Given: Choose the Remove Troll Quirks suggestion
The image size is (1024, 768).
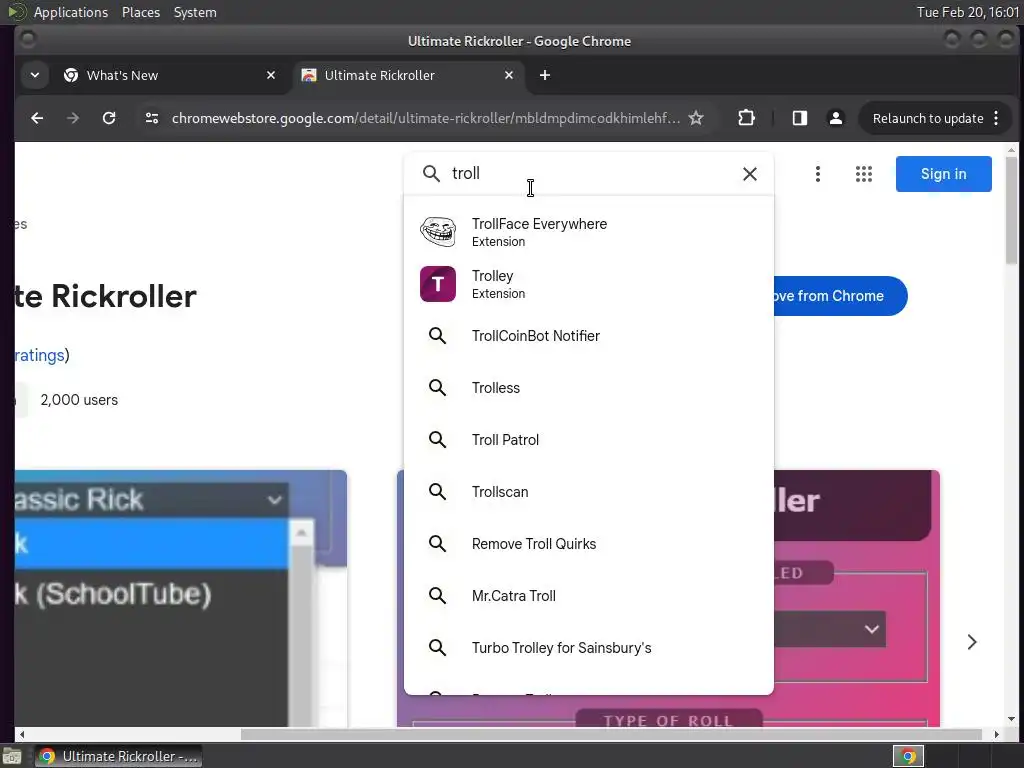Looking at the screenshot, I should 589,544.
